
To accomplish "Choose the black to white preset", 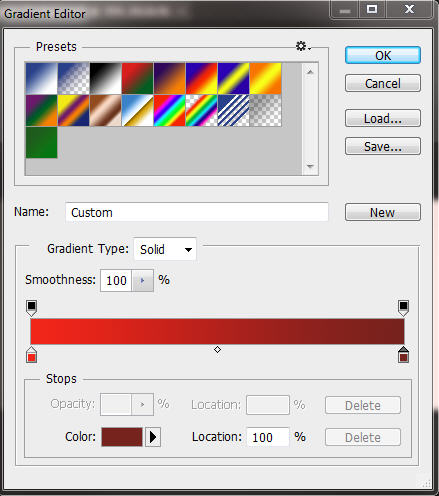I will tap(106, 78).
